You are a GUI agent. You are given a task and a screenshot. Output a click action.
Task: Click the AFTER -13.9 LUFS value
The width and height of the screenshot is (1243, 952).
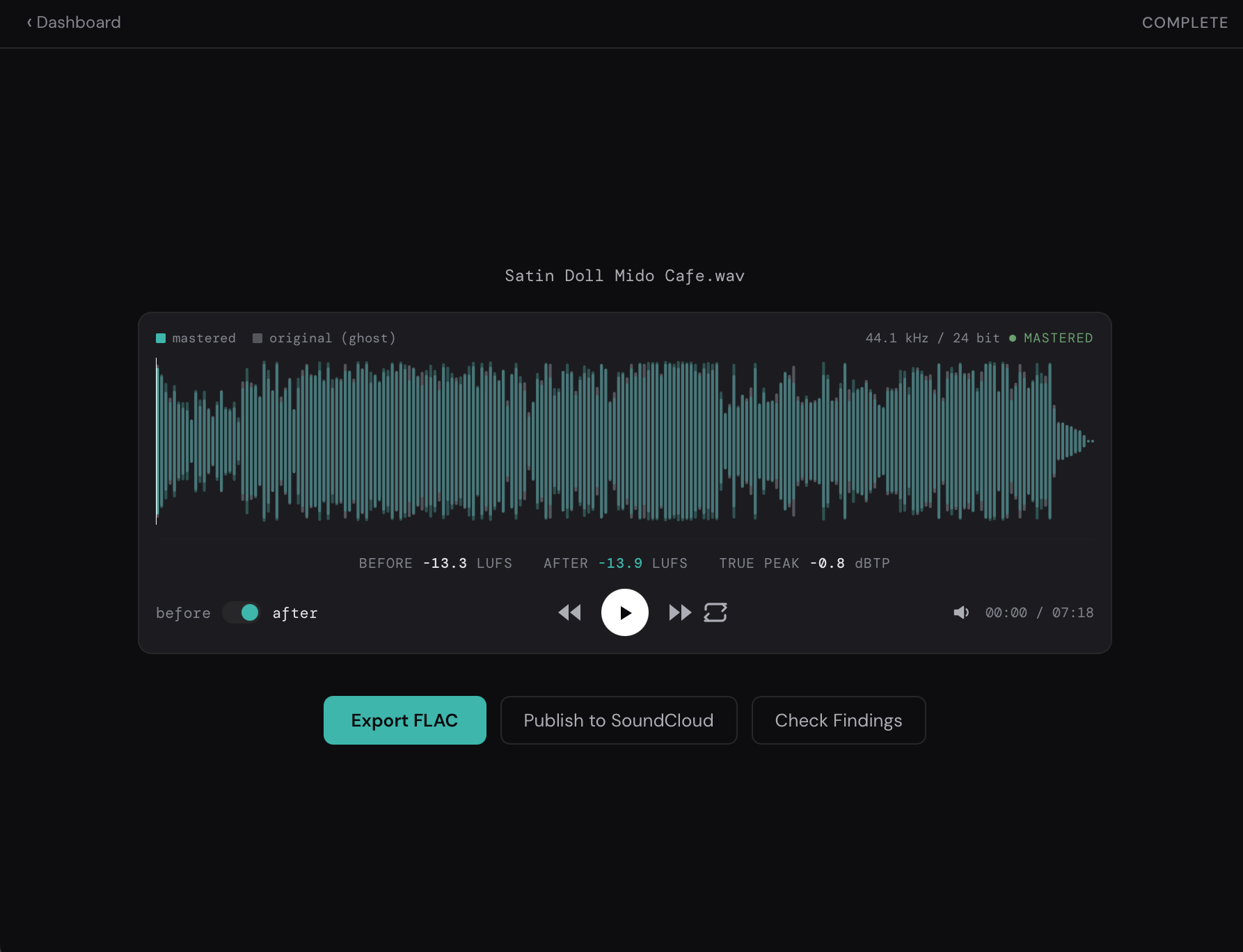pyautogui.click(x=616, y=563)
